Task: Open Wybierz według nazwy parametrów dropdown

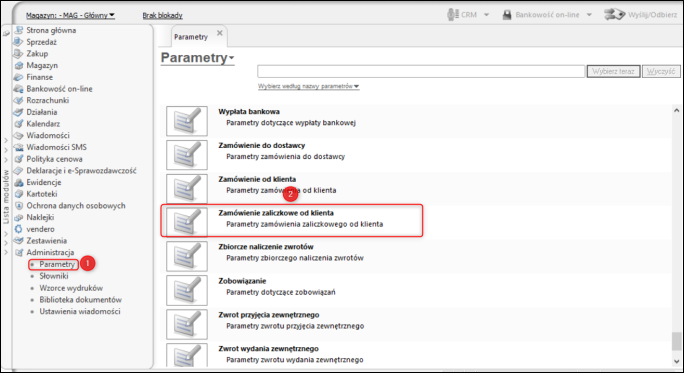Action: tap(308, 86)
